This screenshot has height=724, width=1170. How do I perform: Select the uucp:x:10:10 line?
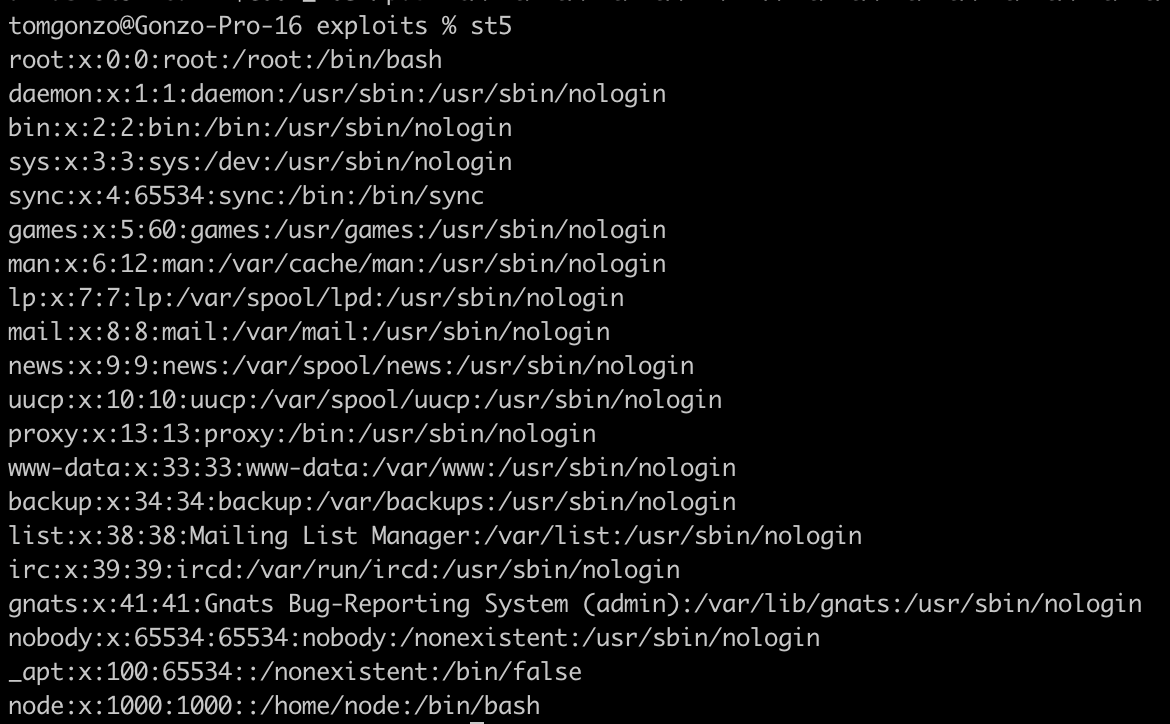(365, 399)
